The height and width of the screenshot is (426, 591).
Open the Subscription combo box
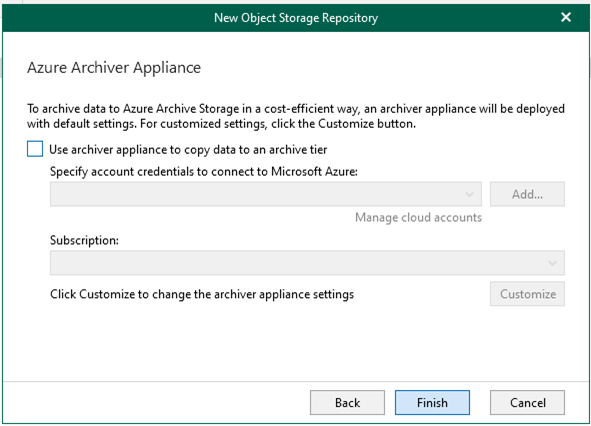[307, 263]
